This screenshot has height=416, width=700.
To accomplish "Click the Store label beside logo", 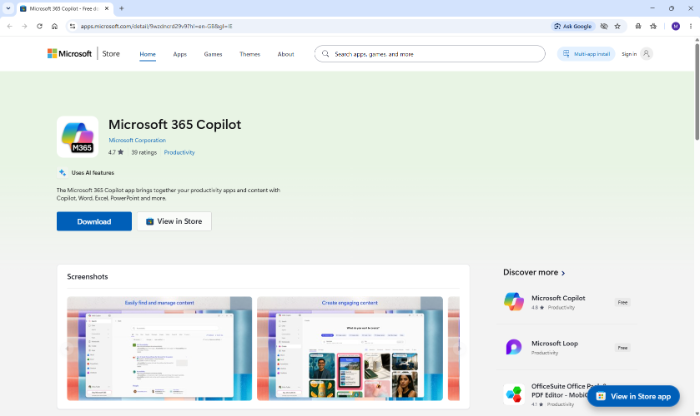I will [111, 54].
